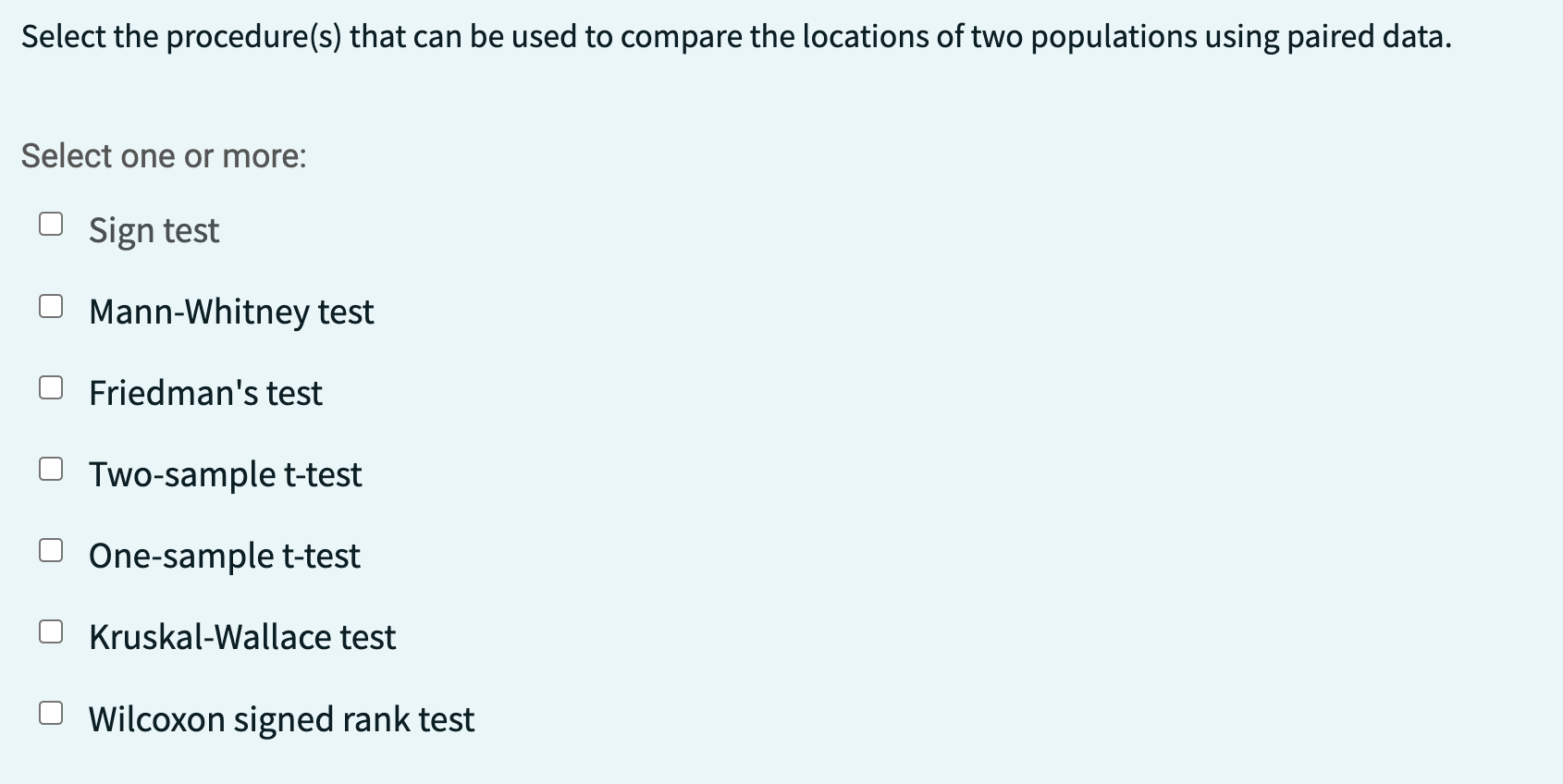Select the Mann-Whitney test answer label
1563x784 pixels.
point(230,312)
